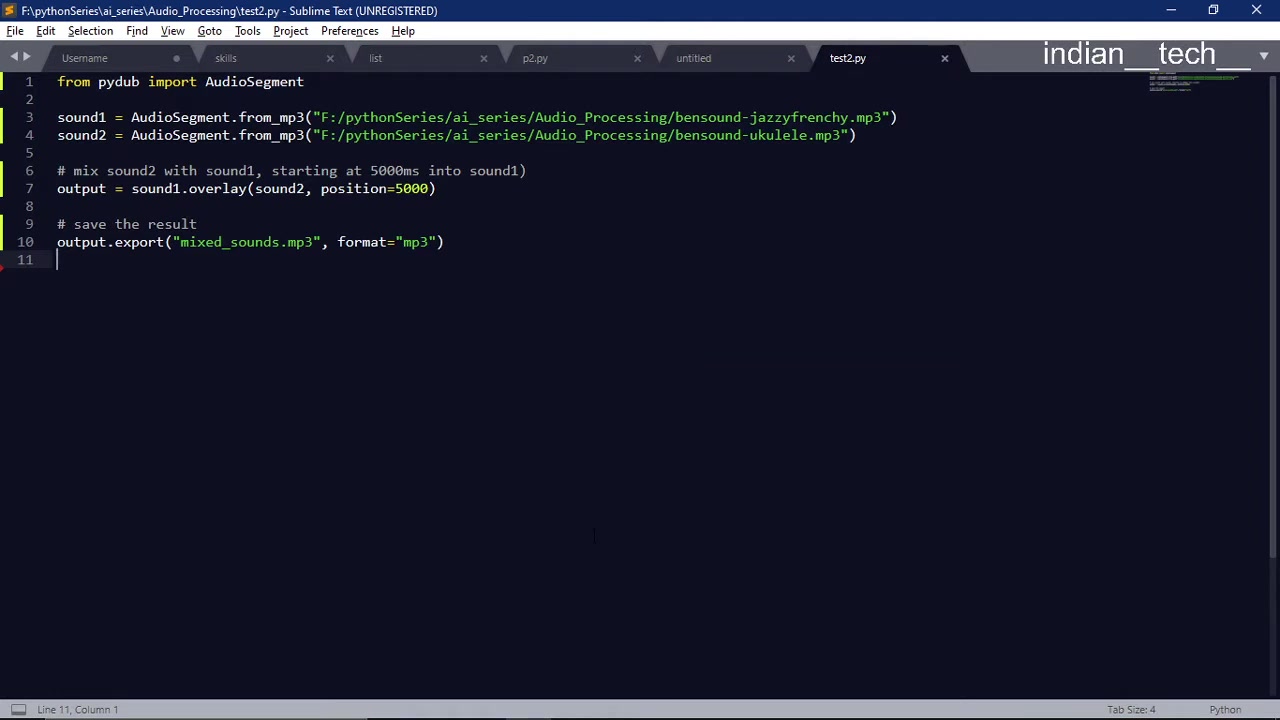Click the unsaved dot on Username tab
This screenshot has width=1280, height=720.
pyautogui.click(x=176, y=58)
